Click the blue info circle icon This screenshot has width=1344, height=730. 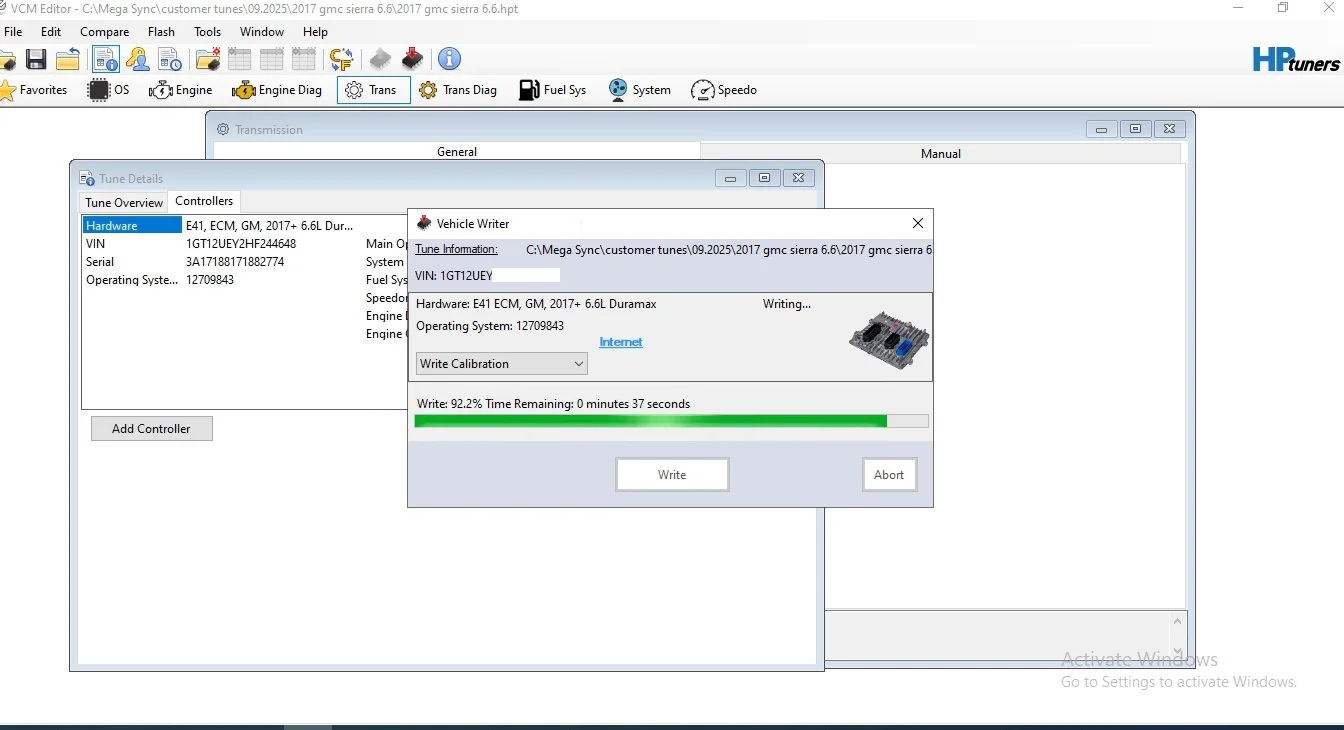click(450, 59)
